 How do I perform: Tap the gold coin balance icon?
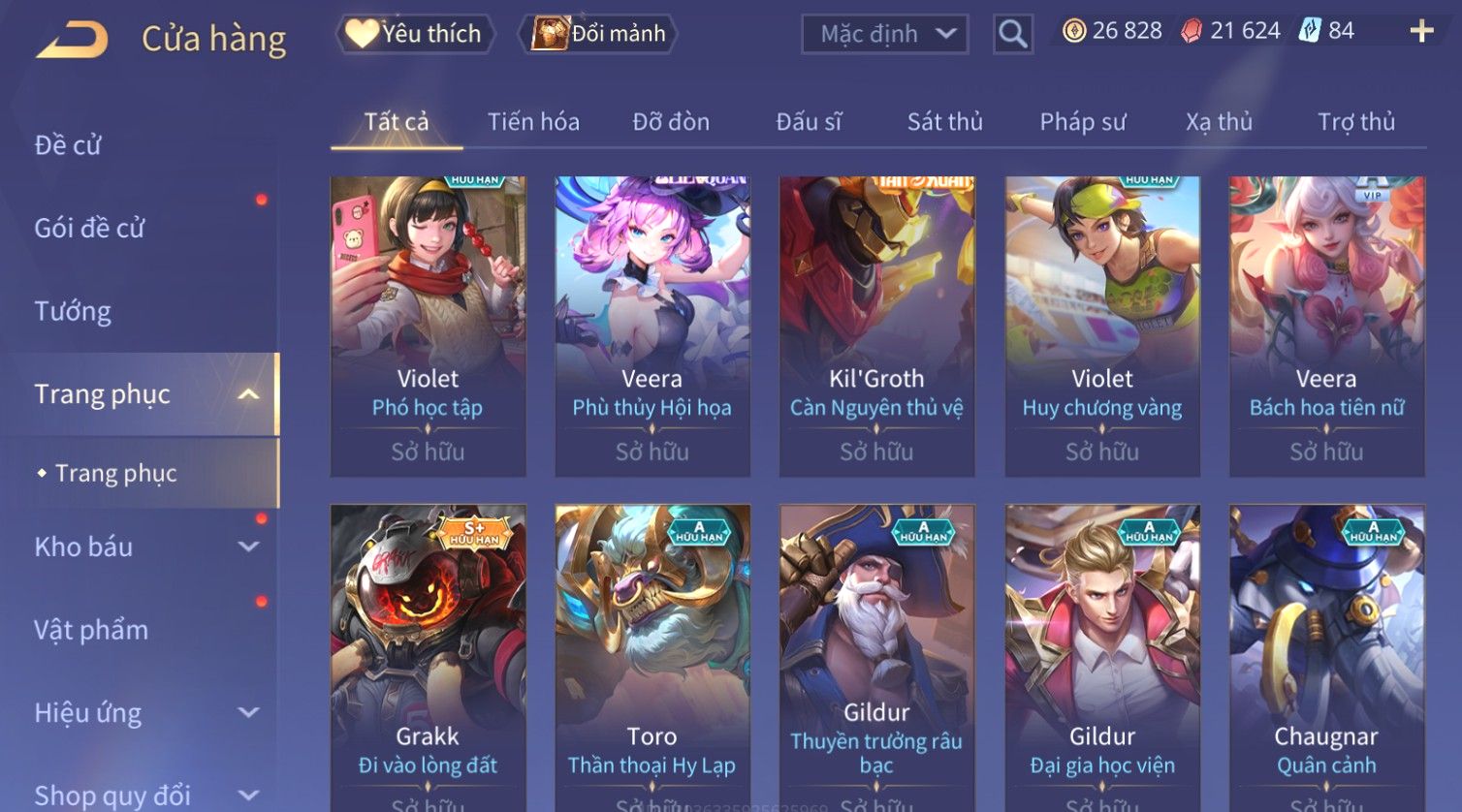click(x=1074, y=31)
